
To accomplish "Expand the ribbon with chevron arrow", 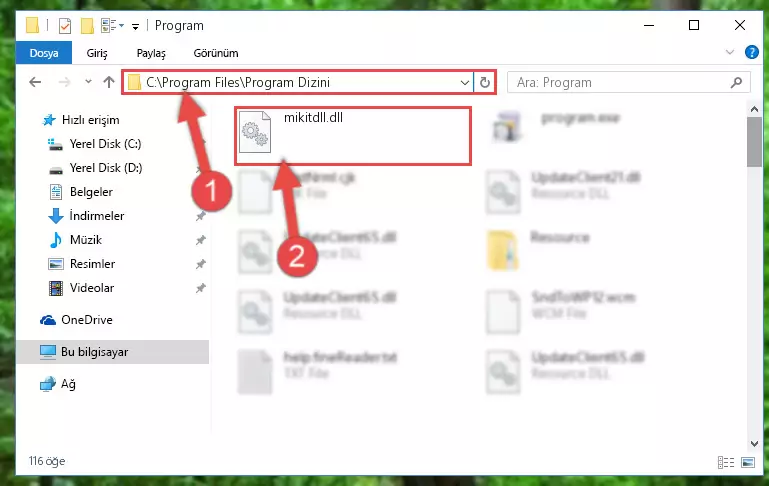I will pyautogui.click(x=730, y=52).
